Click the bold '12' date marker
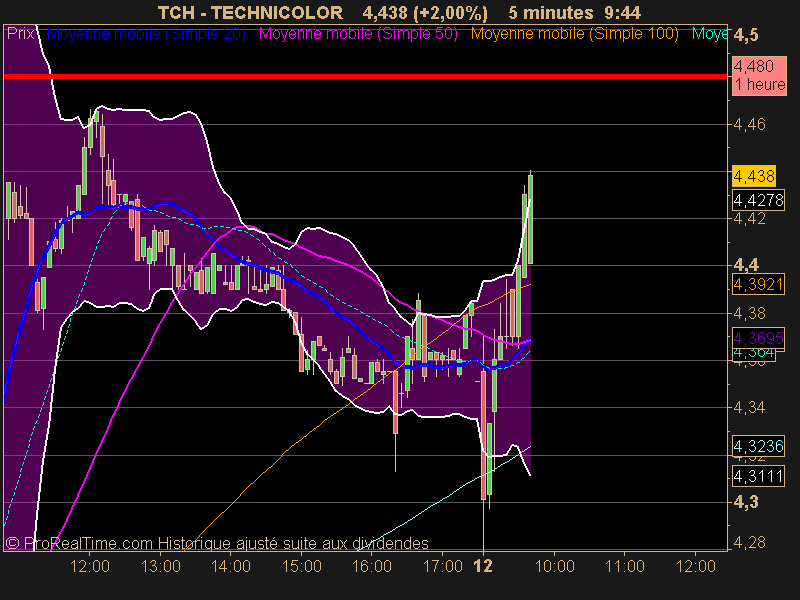The image size is (800, 600). (483, 566)
